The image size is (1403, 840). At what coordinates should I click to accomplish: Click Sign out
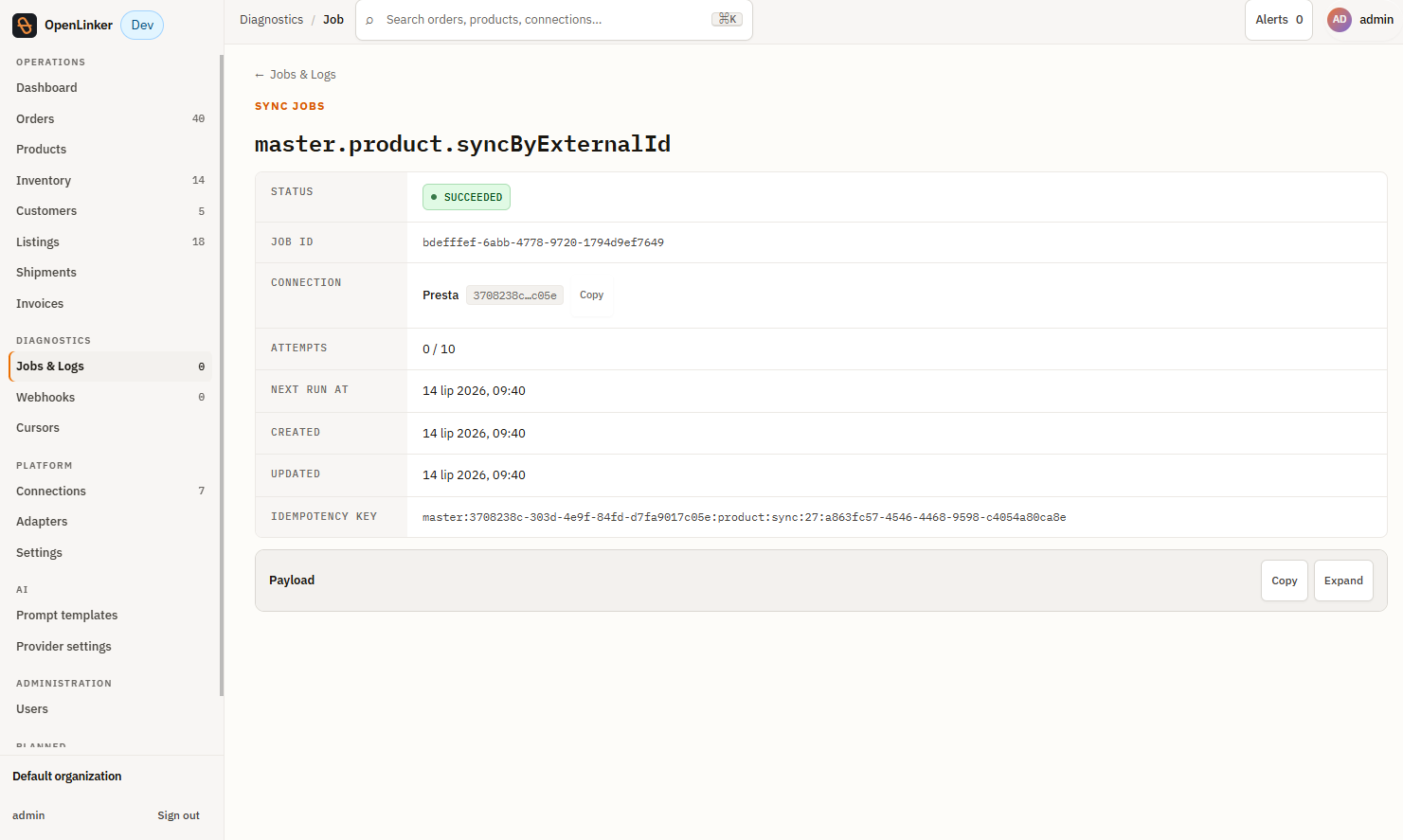coord(178,816)
